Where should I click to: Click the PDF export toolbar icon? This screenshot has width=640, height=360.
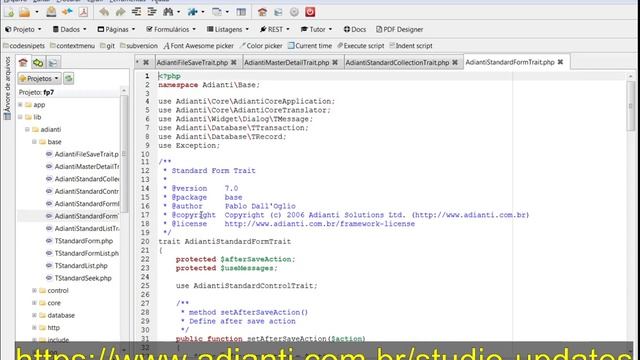coord(83,12)
